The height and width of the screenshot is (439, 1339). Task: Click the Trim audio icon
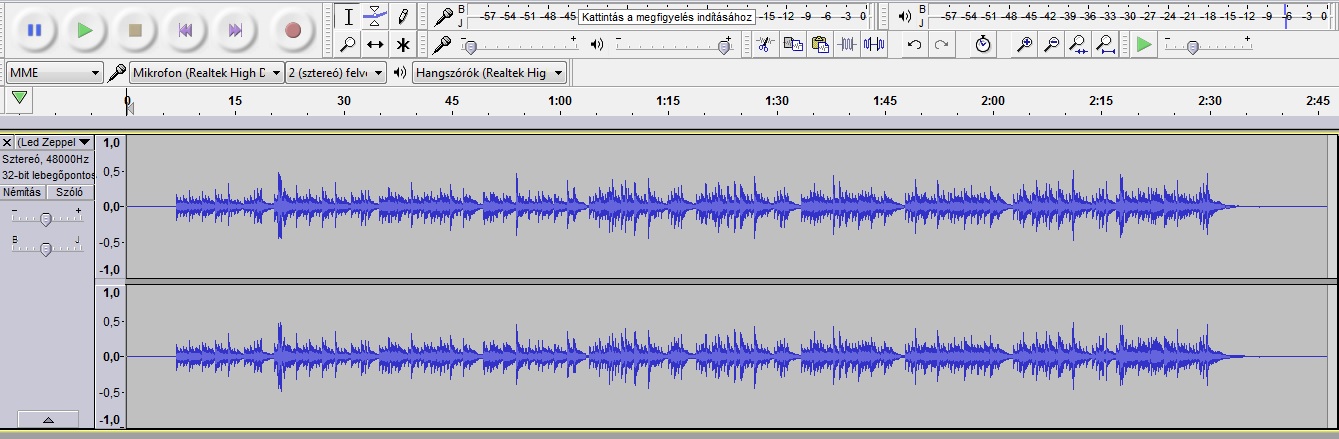847,45
